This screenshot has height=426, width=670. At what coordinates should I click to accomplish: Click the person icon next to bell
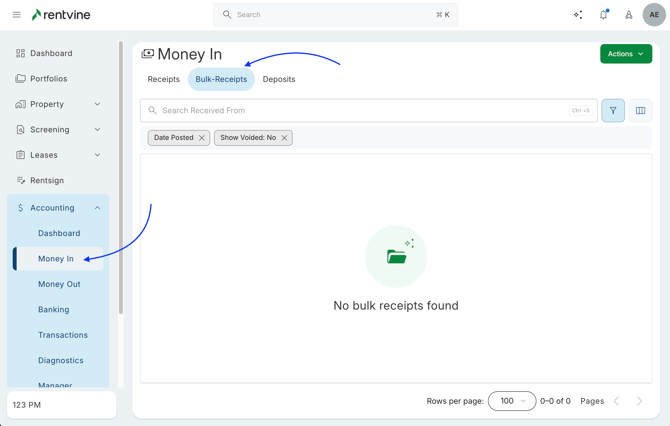(x=629, y=15)
